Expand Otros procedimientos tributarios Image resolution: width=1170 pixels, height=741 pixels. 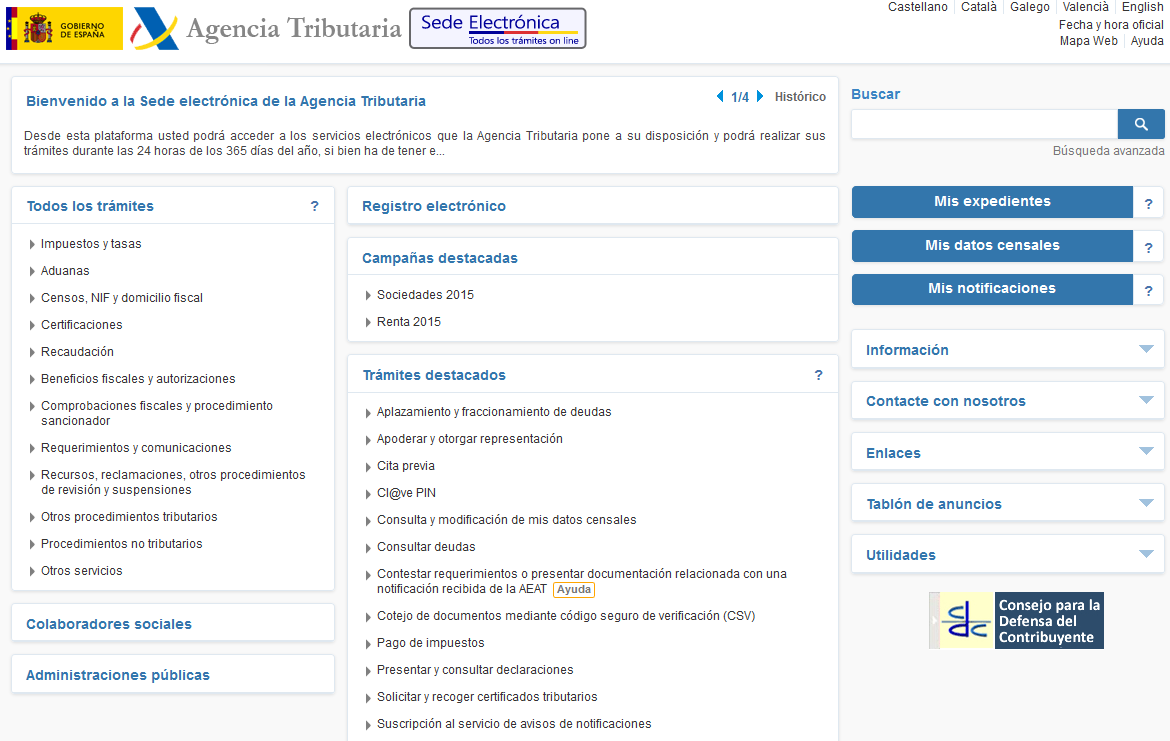coord(129,516)
